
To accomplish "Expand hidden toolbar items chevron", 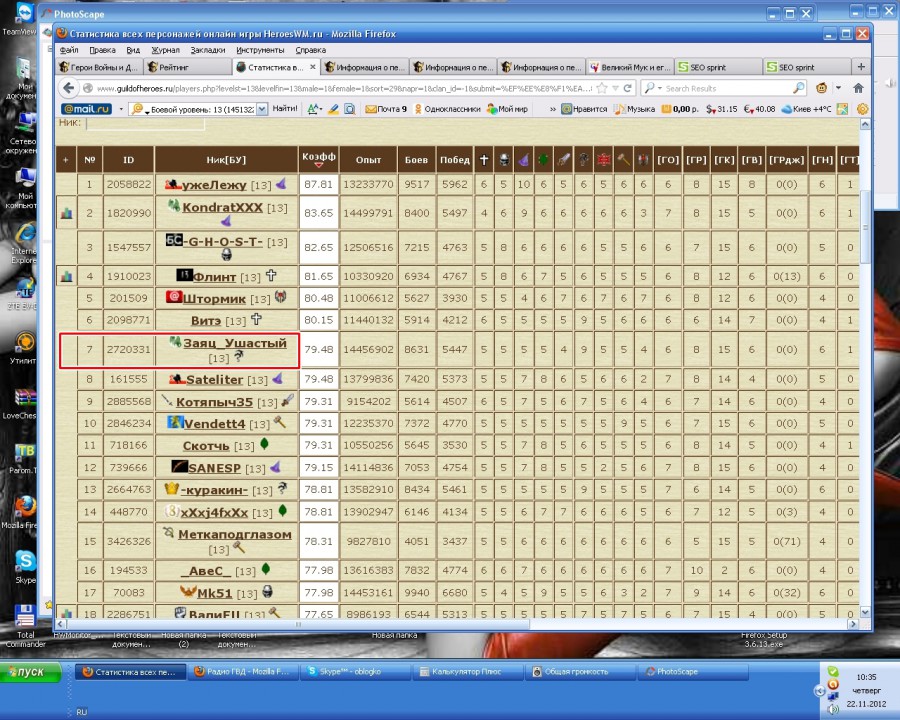I will pos(553,109).
